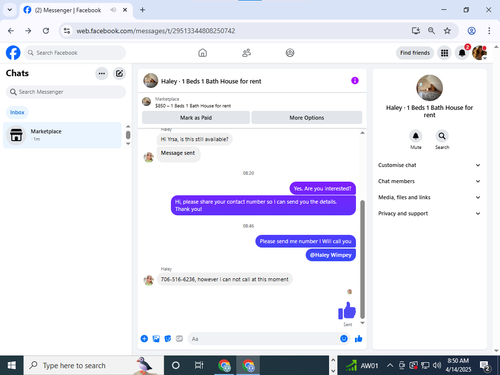Screen dimensions: 500x375
Task: Open the Marketplace chat conversation
Action: pos(62,135)
